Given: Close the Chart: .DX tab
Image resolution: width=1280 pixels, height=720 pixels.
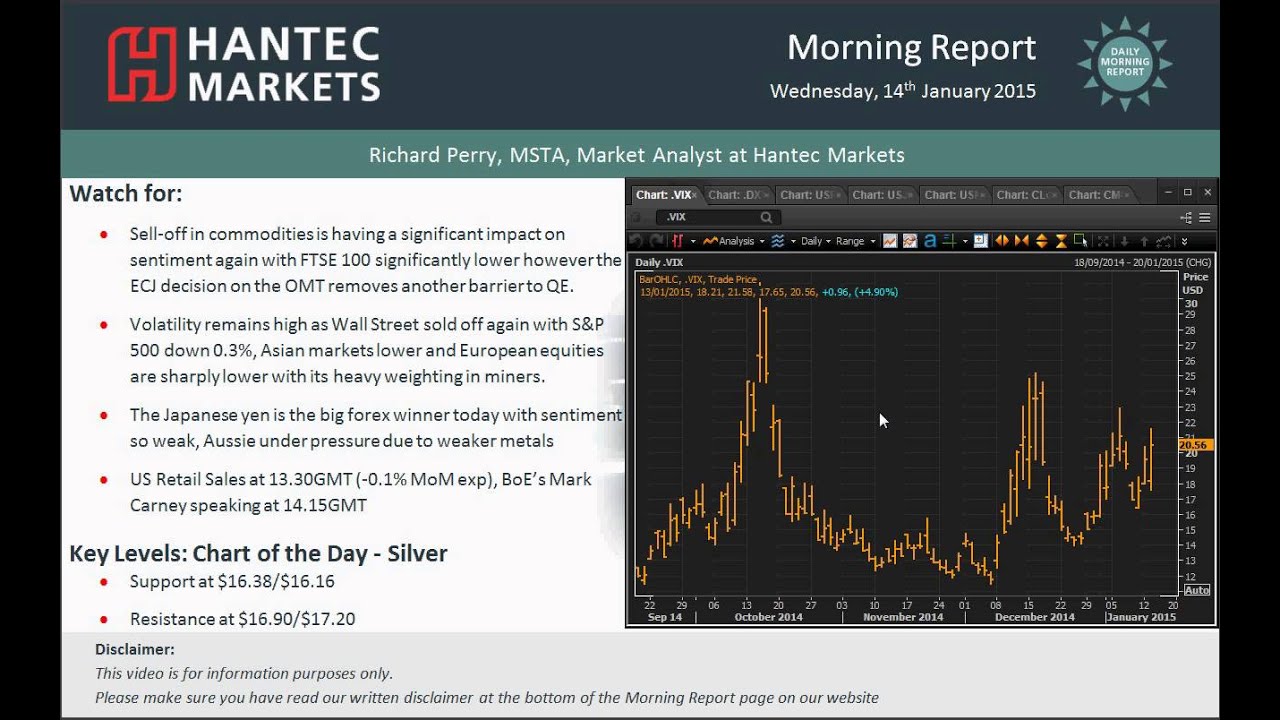Looking at the screenshot, I should pyautogui.click(x=766, y=195).
